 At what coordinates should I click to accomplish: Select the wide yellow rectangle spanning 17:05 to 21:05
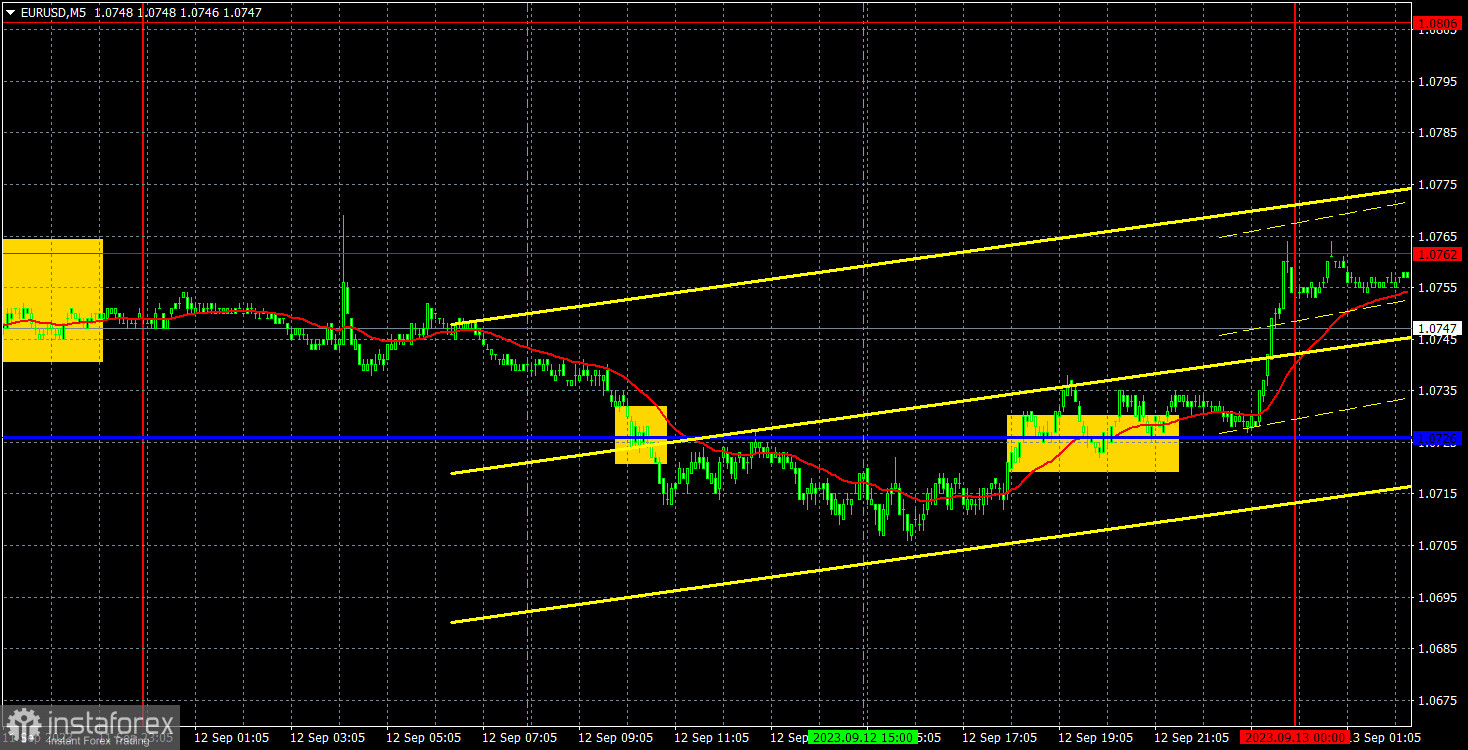click(x=1093, y=443)
